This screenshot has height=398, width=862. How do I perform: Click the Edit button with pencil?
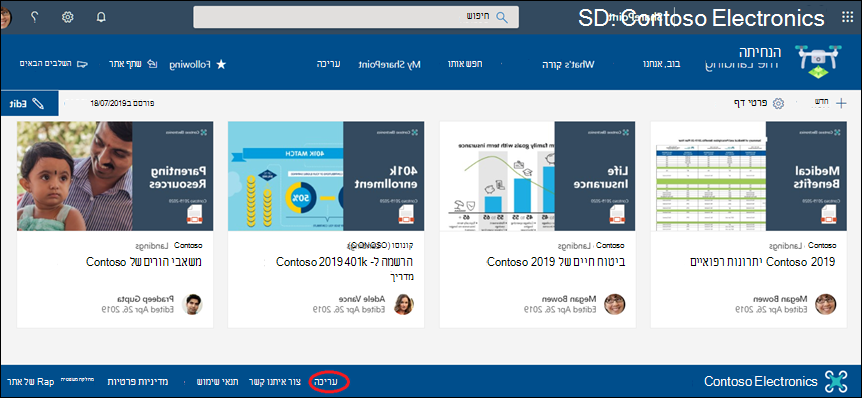29,103
